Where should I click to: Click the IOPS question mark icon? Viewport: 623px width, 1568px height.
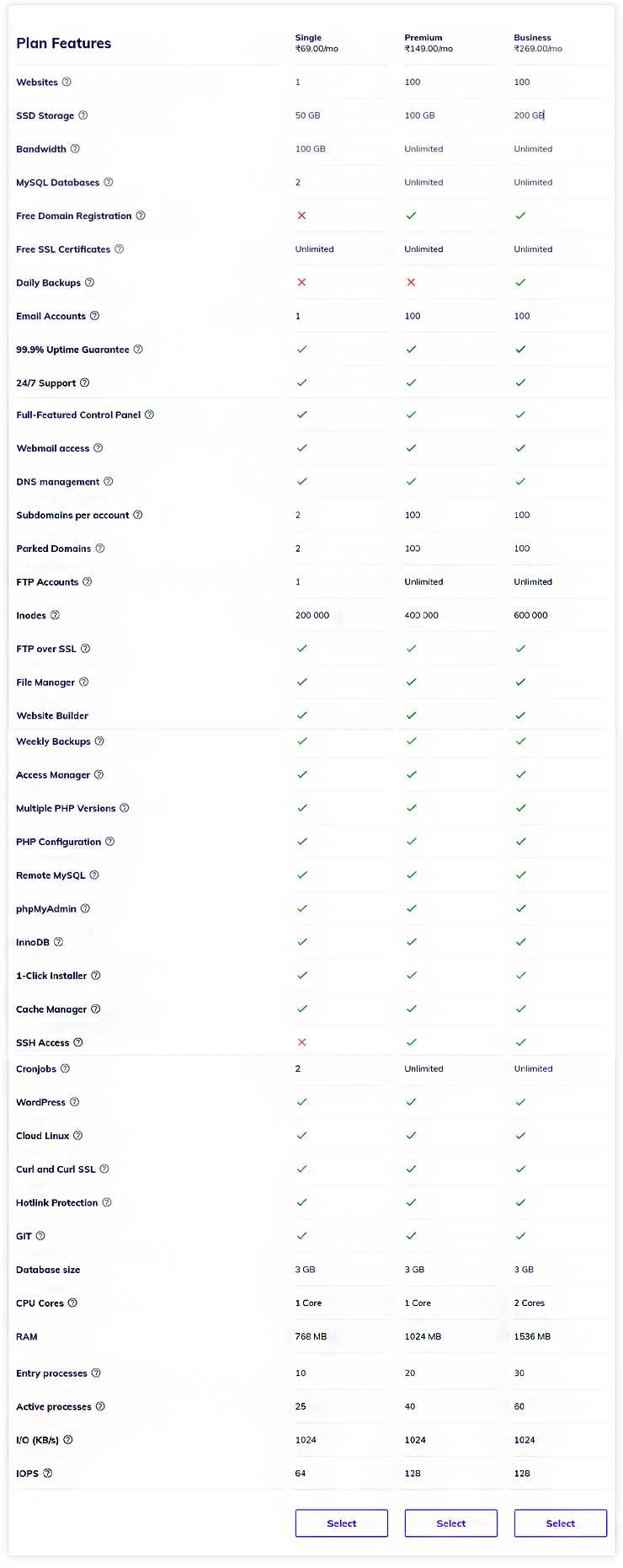tap(49, 1474)
